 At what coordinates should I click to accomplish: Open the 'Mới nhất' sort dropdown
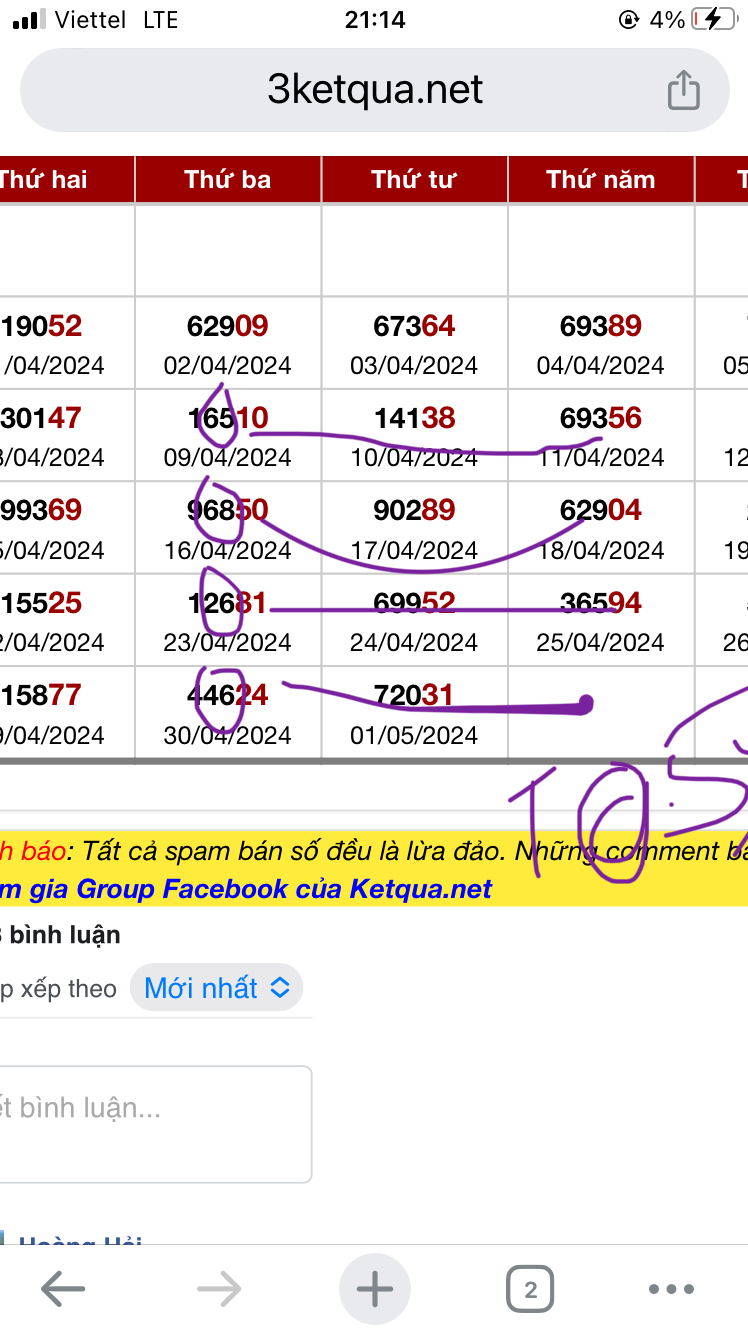pos(216,988)
